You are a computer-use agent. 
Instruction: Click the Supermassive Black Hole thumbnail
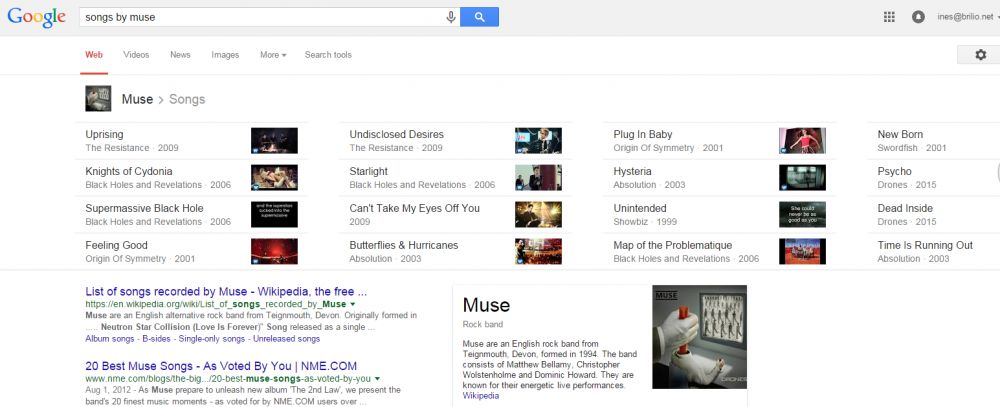coord(274,215)
